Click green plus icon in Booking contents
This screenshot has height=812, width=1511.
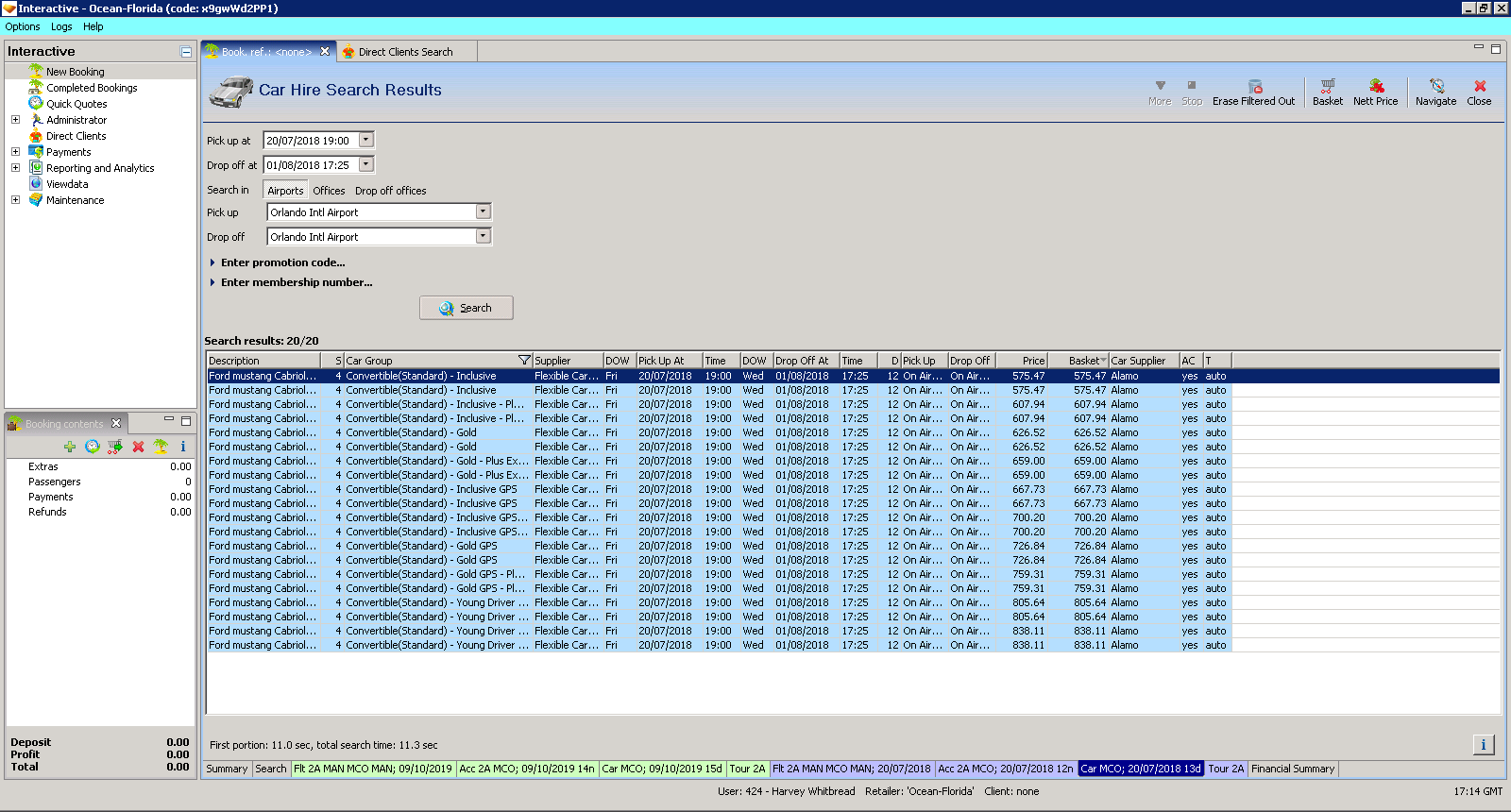[x=70, y=447]
